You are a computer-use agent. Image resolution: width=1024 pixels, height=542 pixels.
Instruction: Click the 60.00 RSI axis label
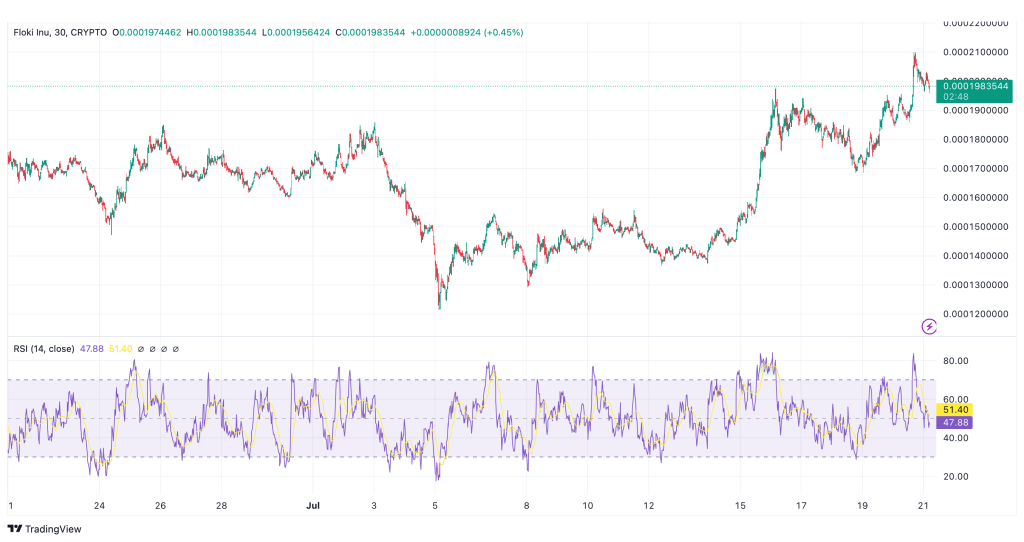click(x=955, y=399)
